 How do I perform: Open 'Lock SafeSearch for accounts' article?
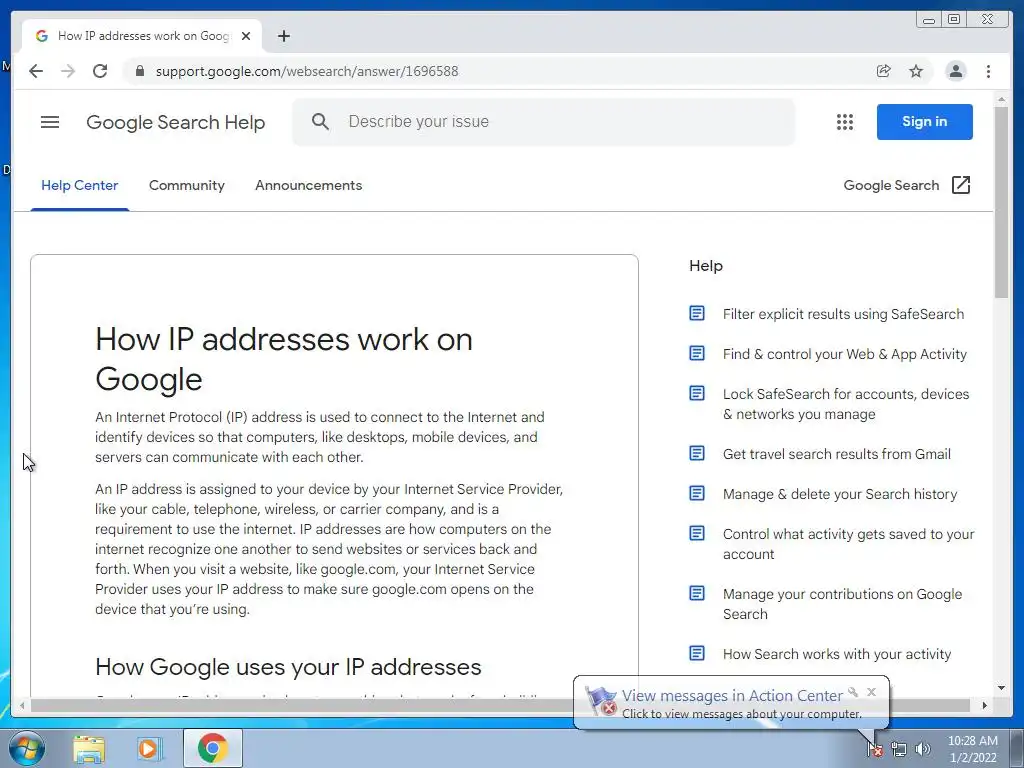click(846, 404)
